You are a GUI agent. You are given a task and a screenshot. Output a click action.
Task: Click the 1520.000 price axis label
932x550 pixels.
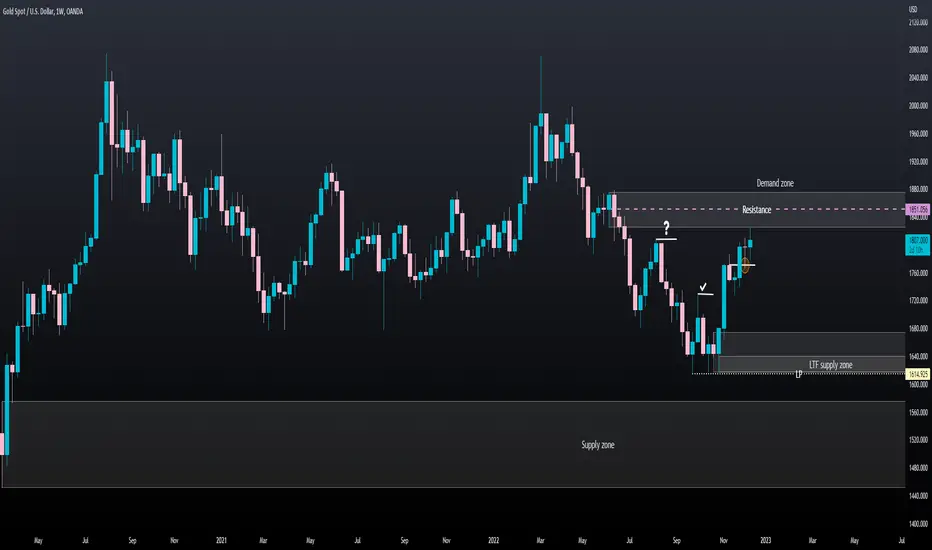pyautogui.click(x=918, y=440)
